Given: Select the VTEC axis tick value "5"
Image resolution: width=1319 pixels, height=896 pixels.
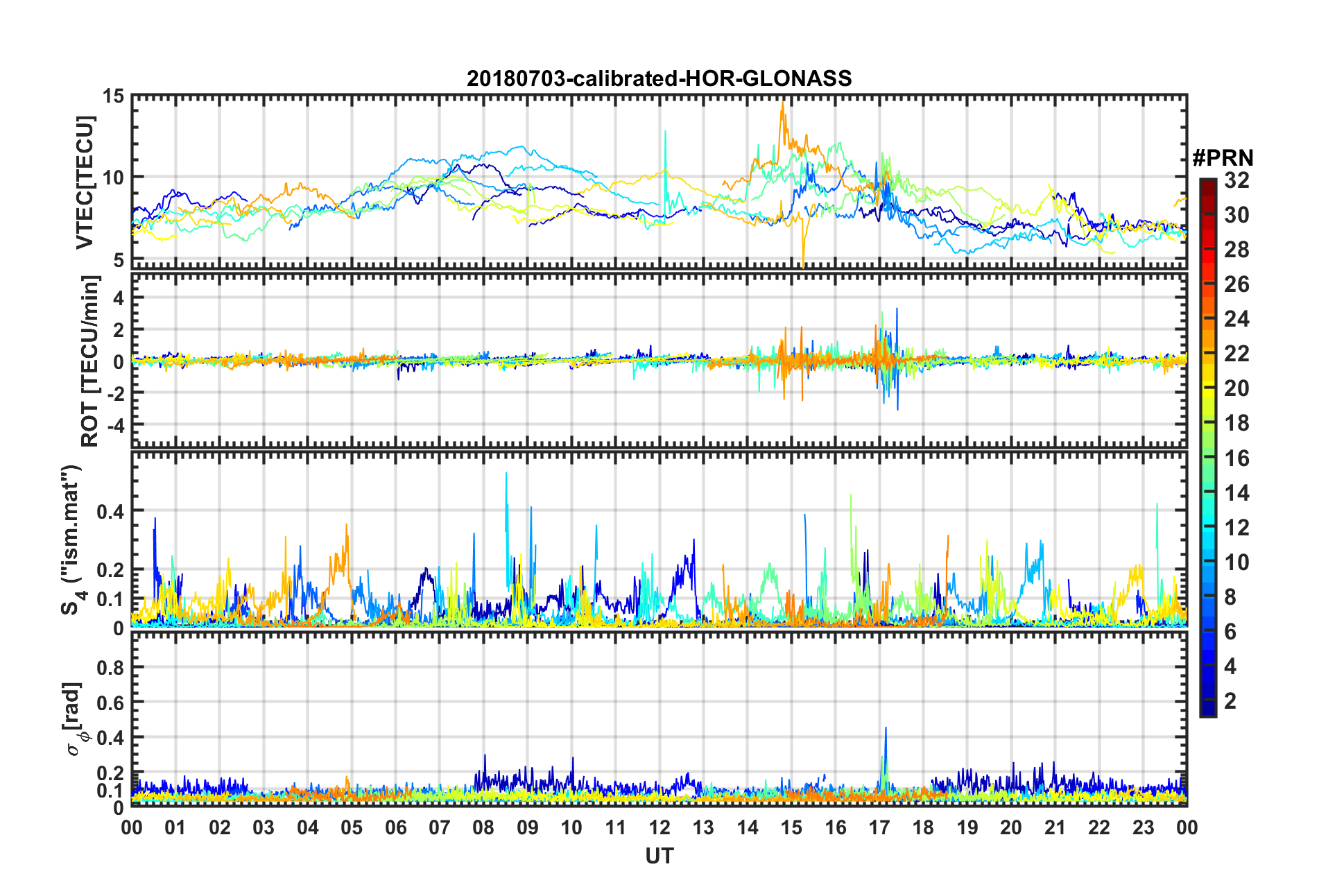Looking at the screenshot, I should (x=119, y=259).
